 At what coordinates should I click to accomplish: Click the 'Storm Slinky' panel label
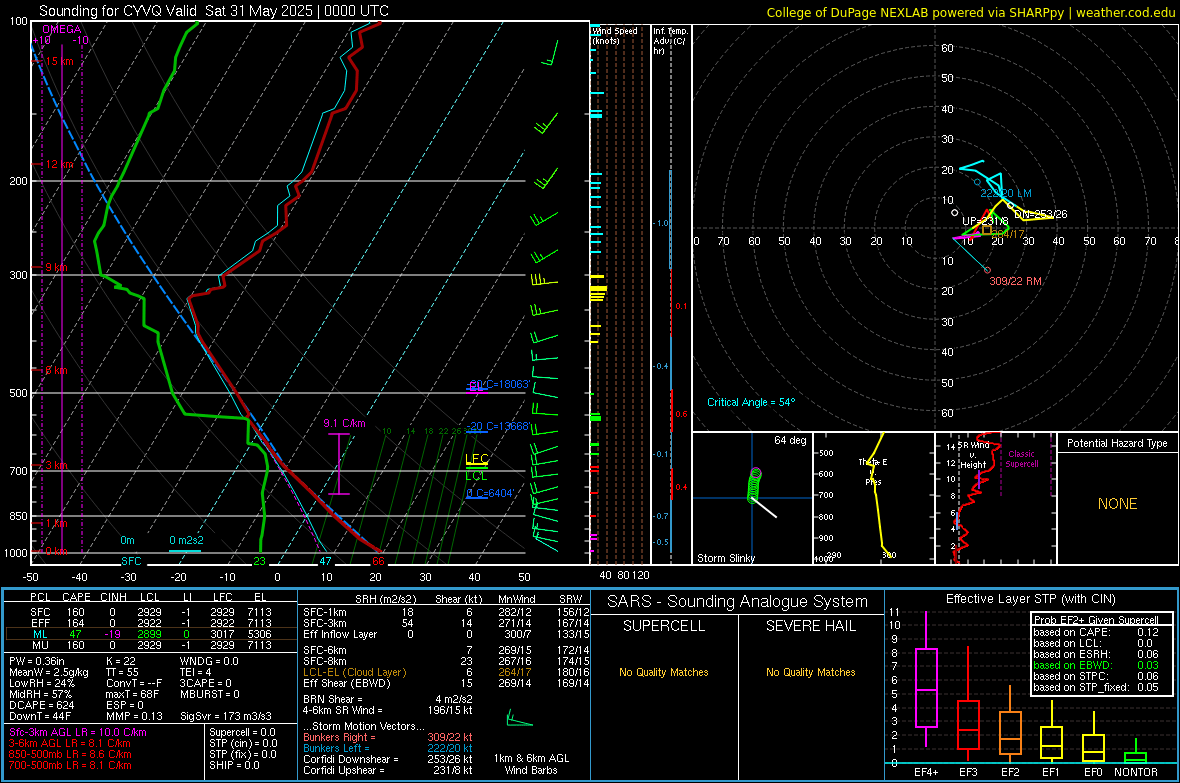(725, 558)
